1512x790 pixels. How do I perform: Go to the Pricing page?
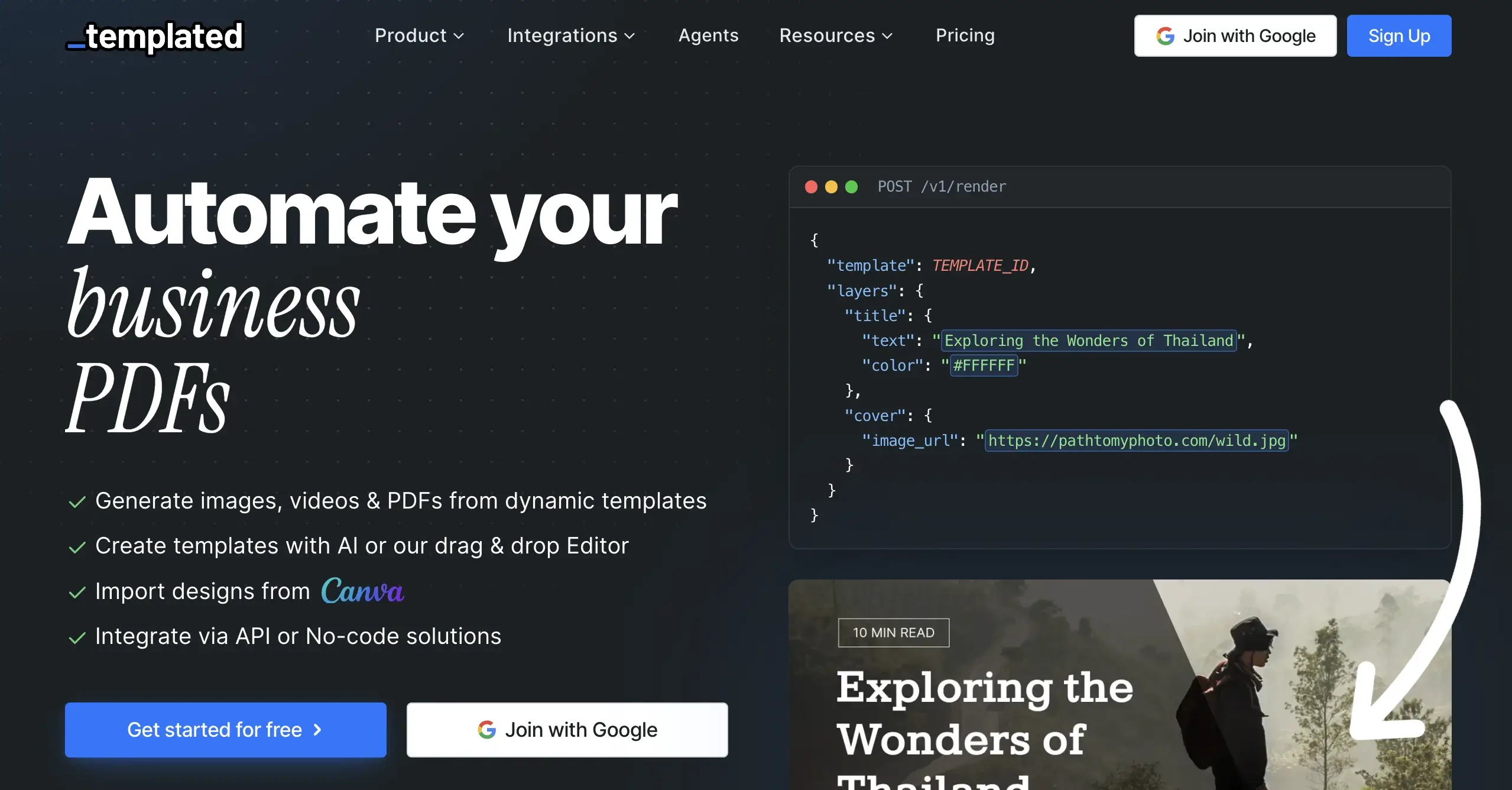coord(965,35)
